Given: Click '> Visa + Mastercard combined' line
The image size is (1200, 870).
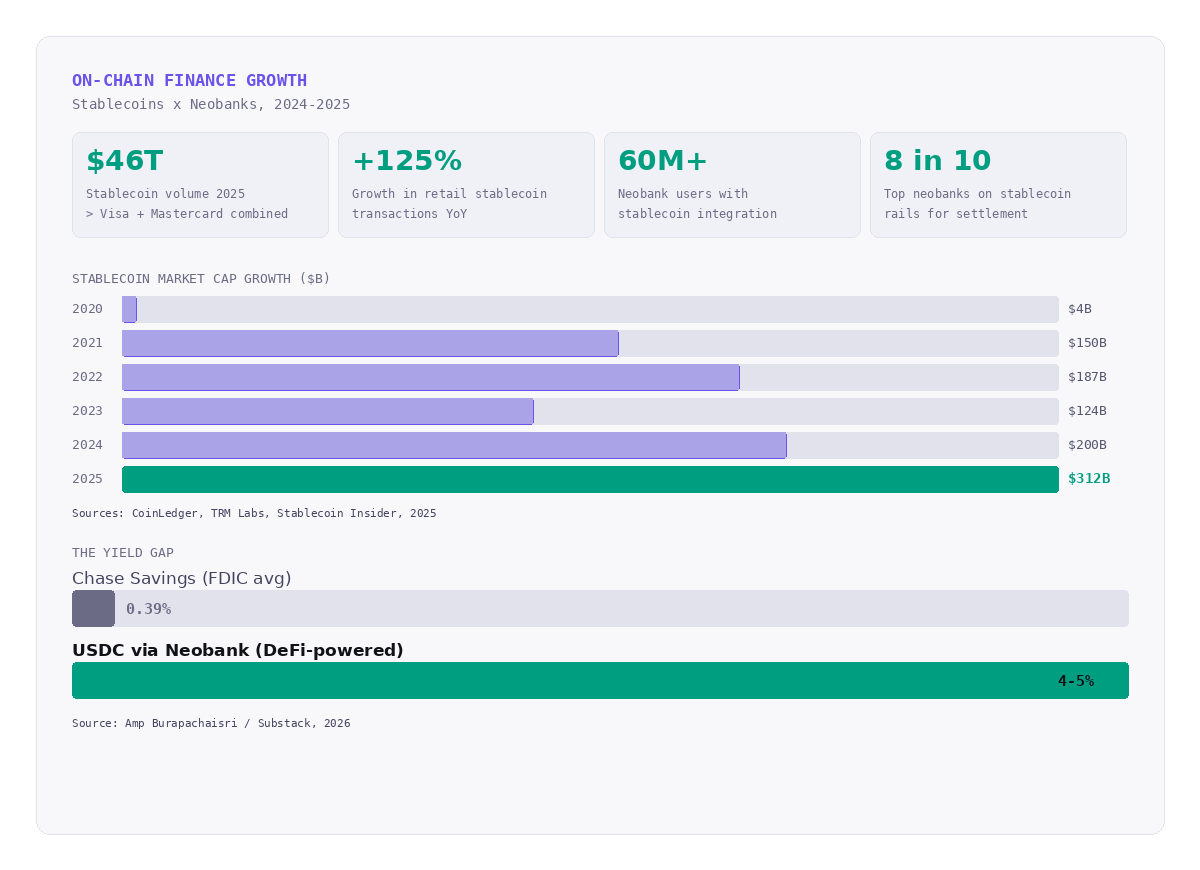Looking at the screenshot, I should click(187, 214).
